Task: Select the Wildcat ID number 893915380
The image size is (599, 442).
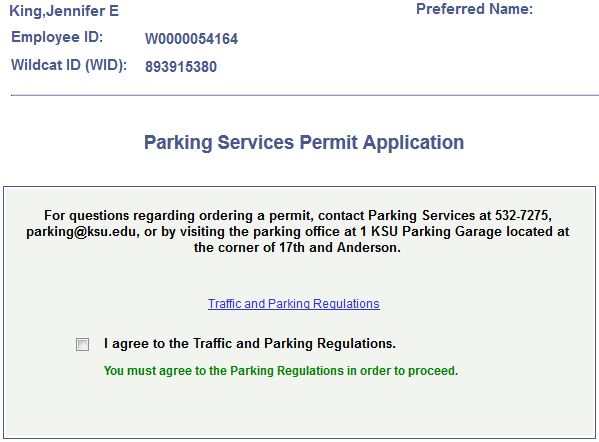Action: [x=181, y=67]
